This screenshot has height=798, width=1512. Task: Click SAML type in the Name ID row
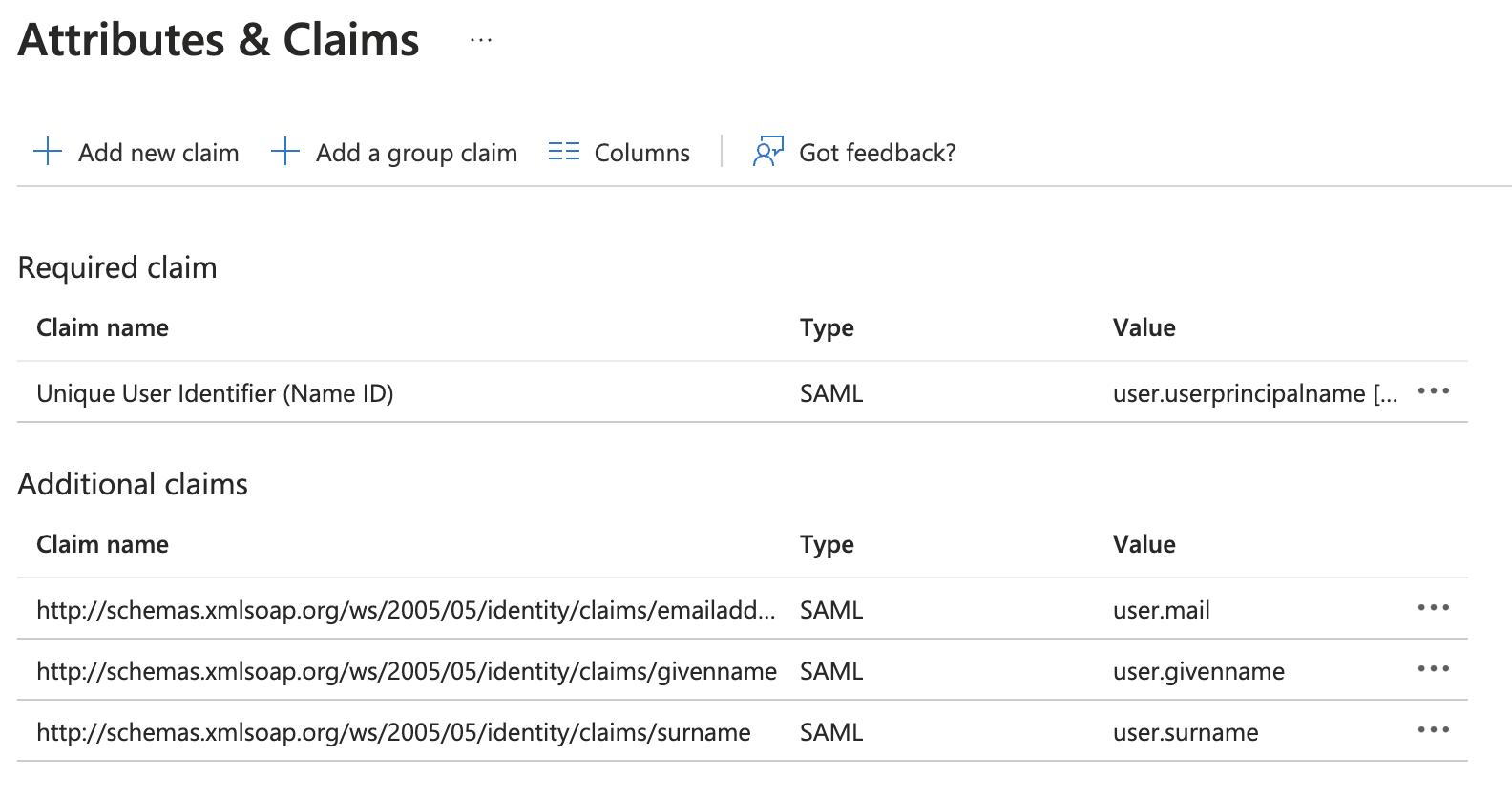click(831, 393)
